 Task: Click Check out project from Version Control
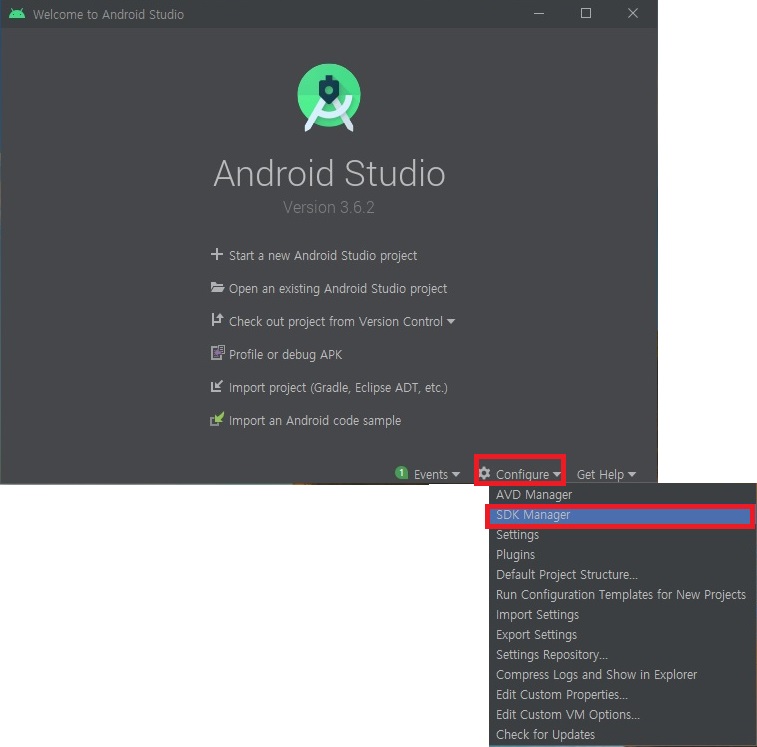click(x=336, y=322)
